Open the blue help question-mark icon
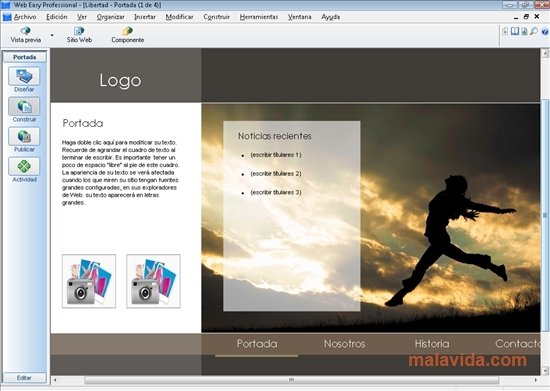This screenshot has width=550, height=391. (x=545, y=32)
